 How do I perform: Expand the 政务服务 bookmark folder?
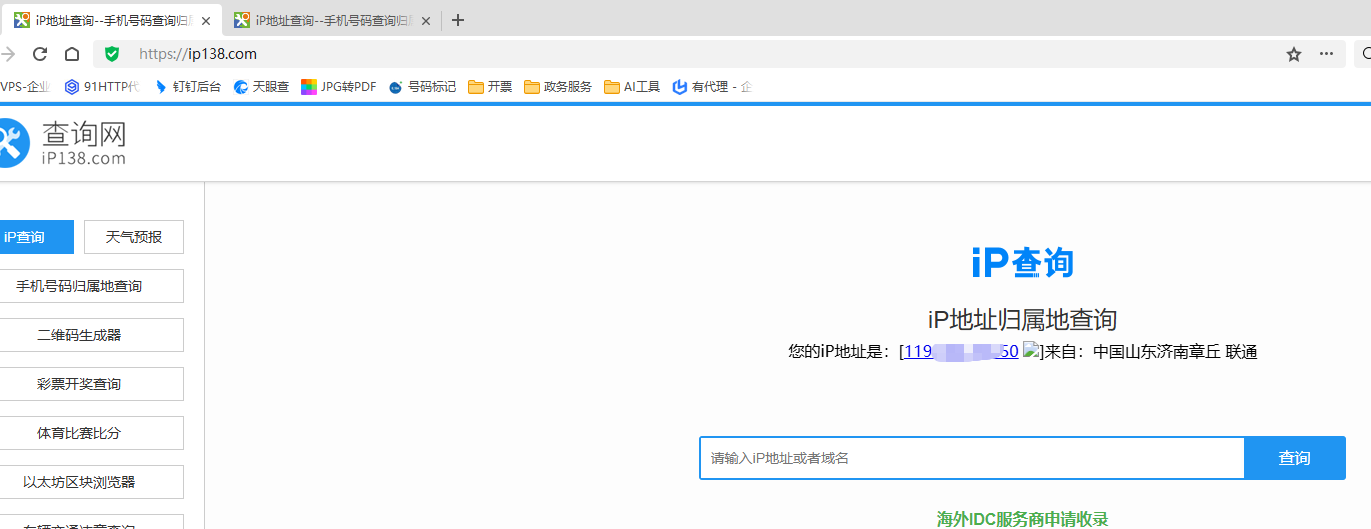558,87
